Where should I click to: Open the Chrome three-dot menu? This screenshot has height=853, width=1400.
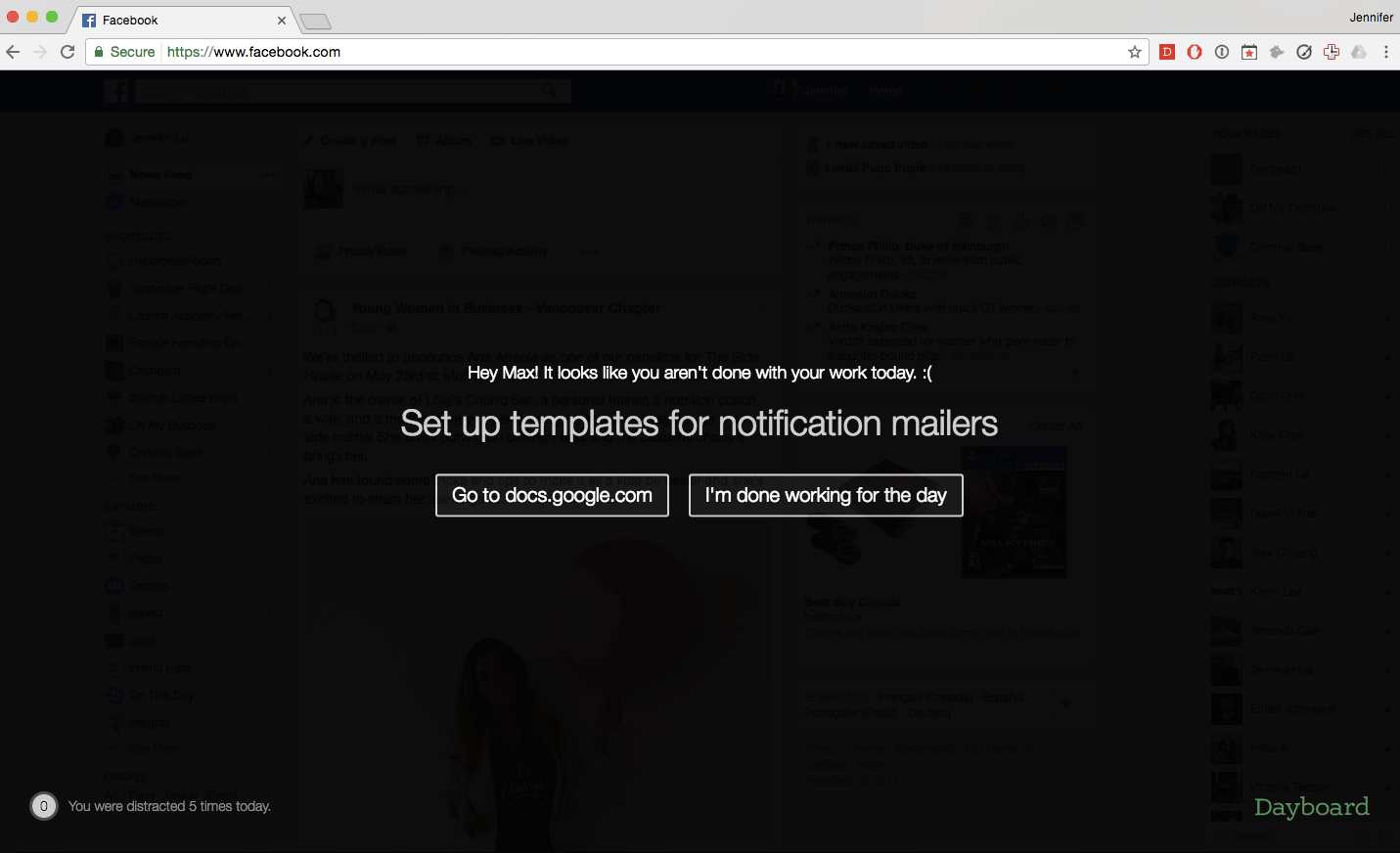tap(1388, 52)
